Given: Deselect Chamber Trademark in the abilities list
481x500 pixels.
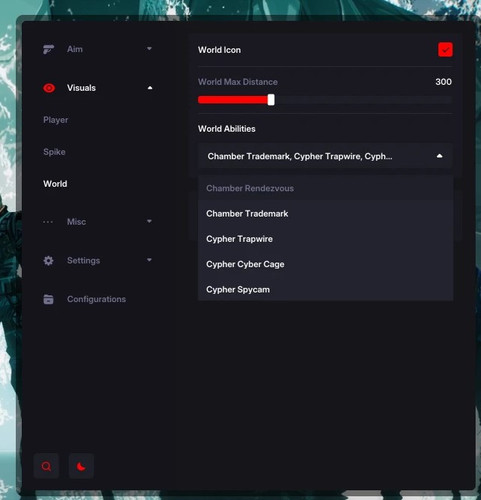Looking at the screenshot, I should click(x=325, y=214).
